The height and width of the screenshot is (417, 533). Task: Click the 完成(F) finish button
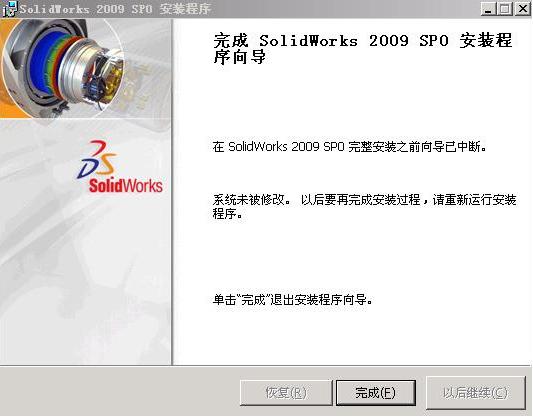pyautogui.click(x=376, y=393)
